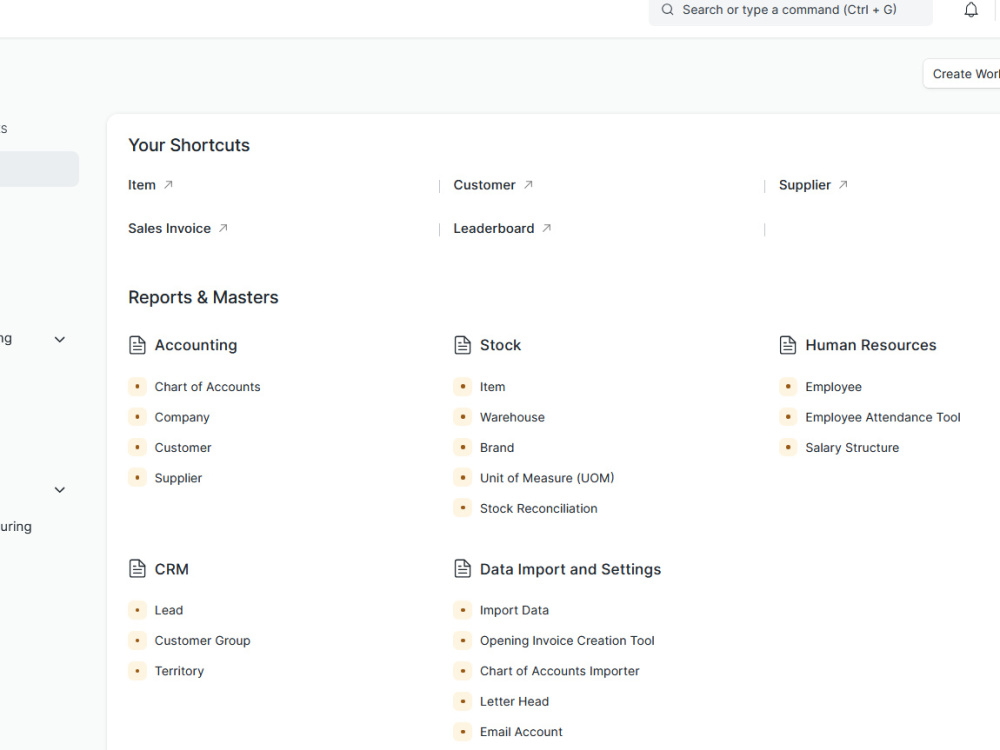1000x750 pixels.
Task: Open Chart of Accounts link
Action: click(207, 386)
